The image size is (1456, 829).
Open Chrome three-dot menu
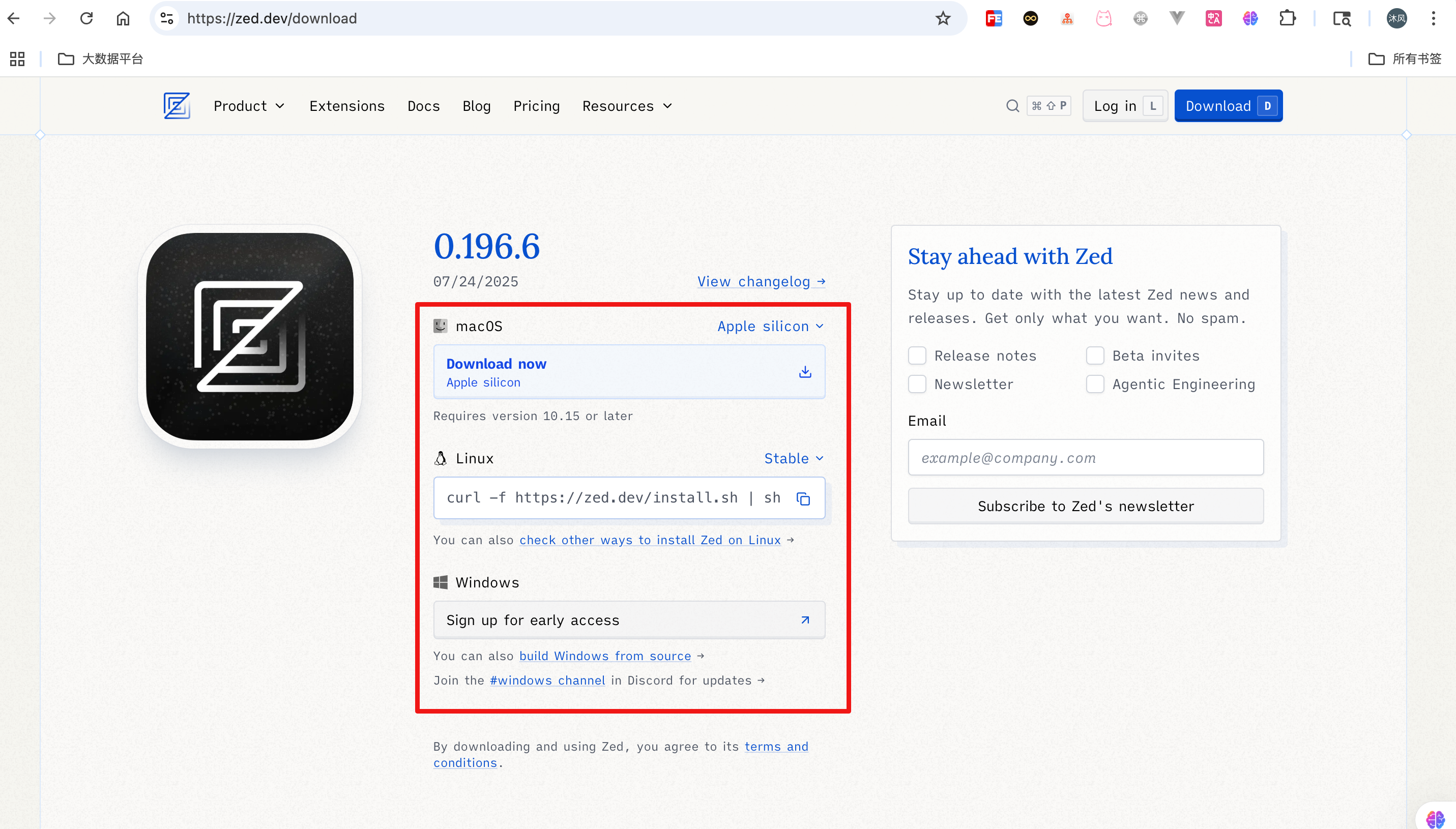click(1433, 18)
